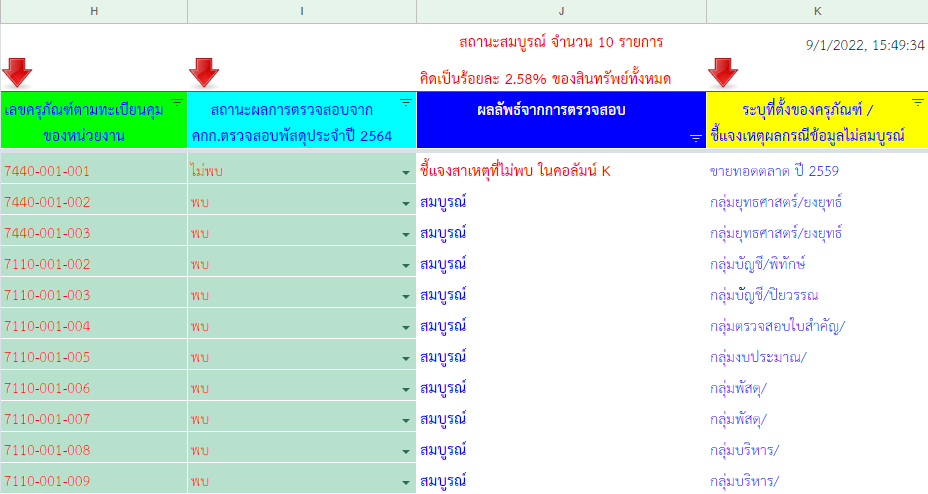
Task: Click the red warning text in column J
Action: [x=515, y=171]
